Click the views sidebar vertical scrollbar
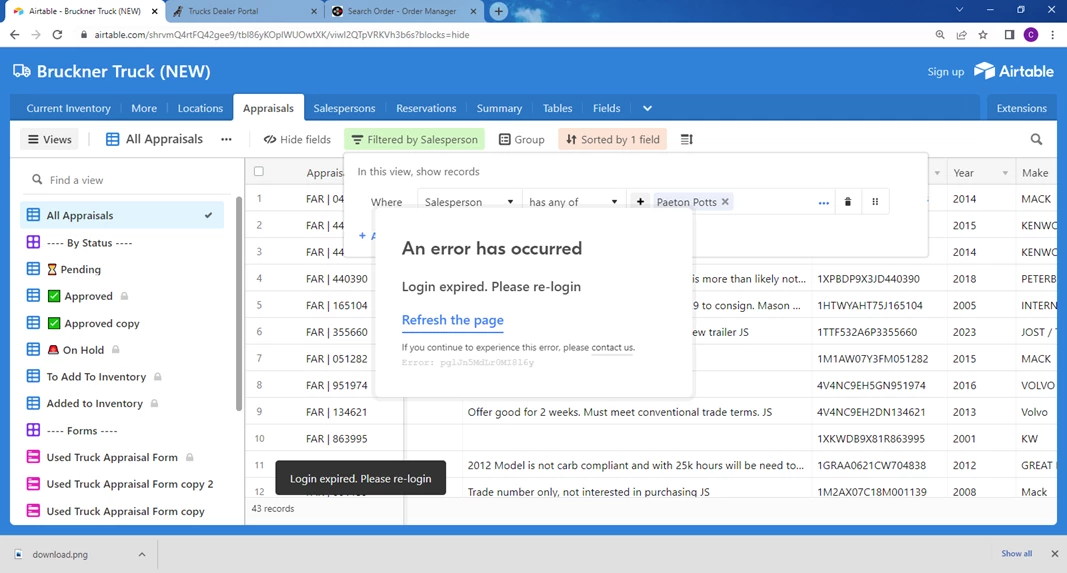This screenshot has width=1067, height=573. tap(239, 304)
